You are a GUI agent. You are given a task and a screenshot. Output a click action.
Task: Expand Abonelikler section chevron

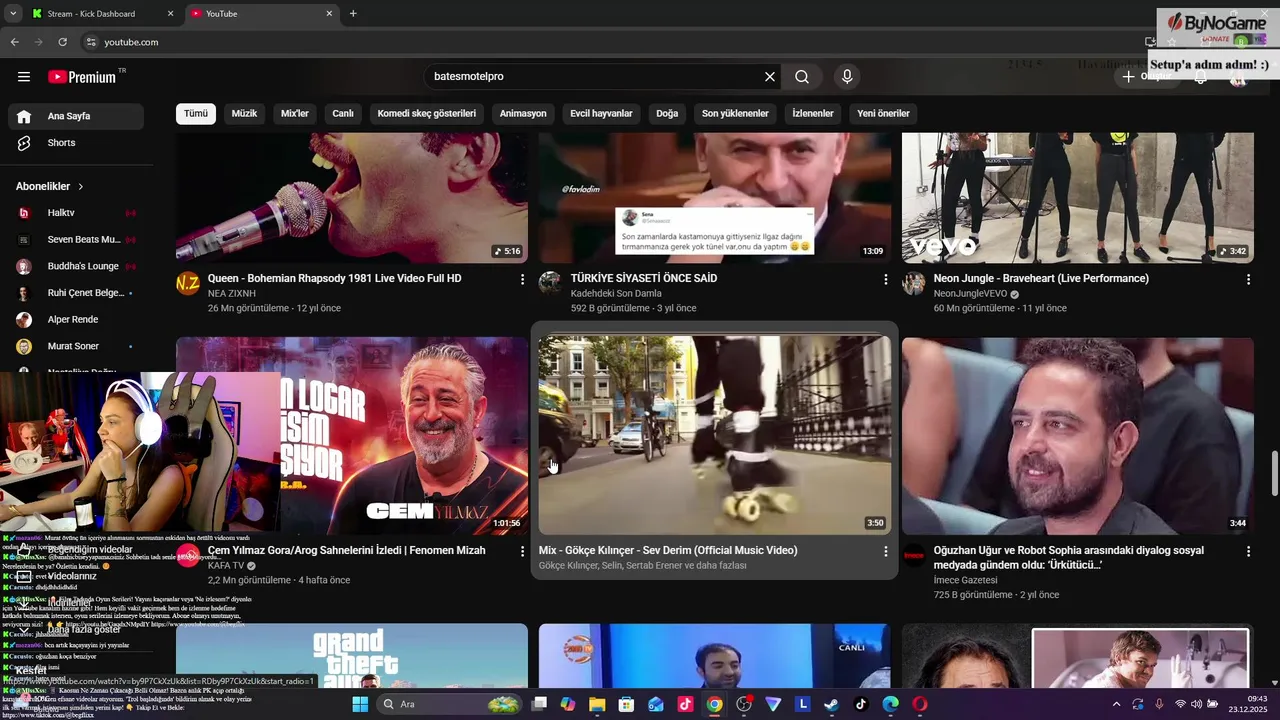point(81,187)
